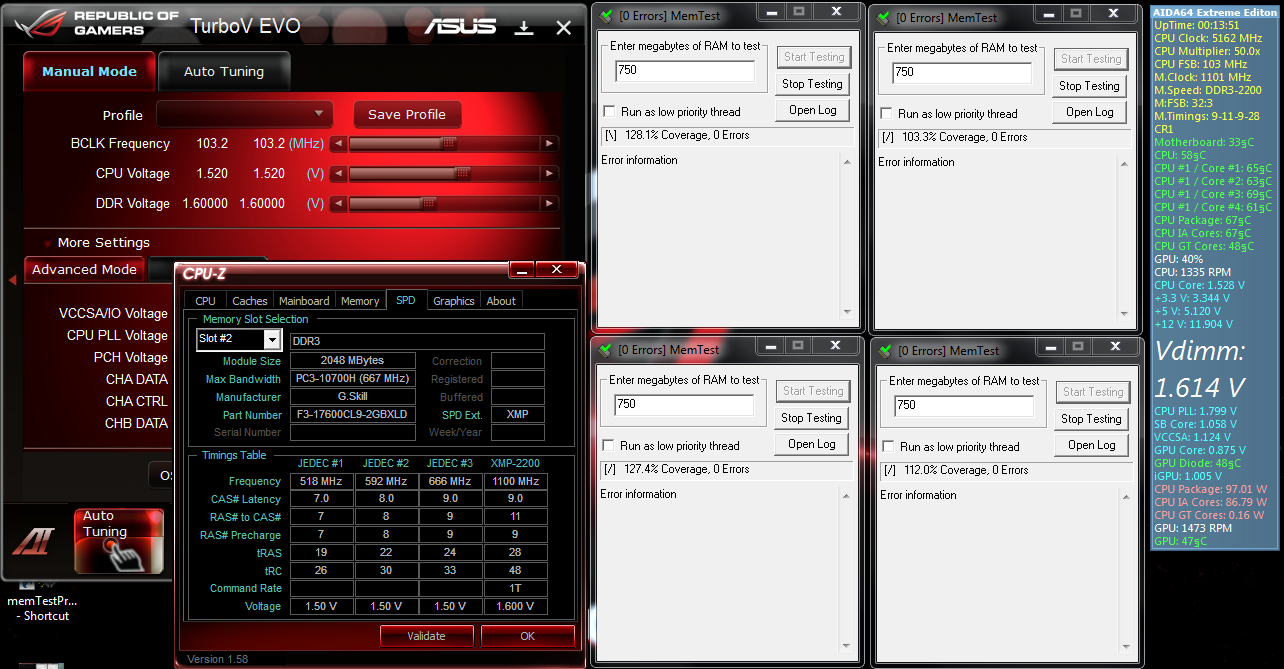Minimize the CPU-Z window

(x=522, y=270)
